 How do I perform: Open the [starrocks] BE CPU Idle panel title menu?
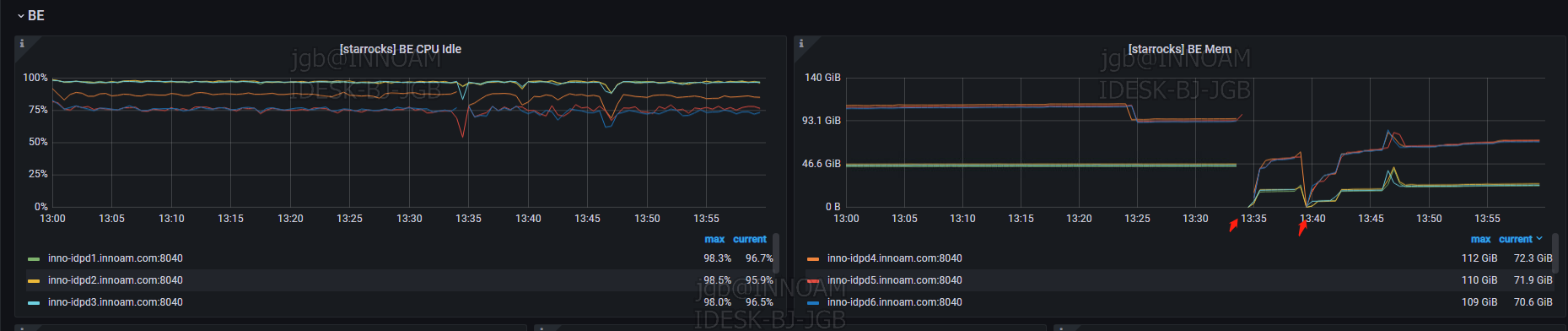tap(401, 49)
